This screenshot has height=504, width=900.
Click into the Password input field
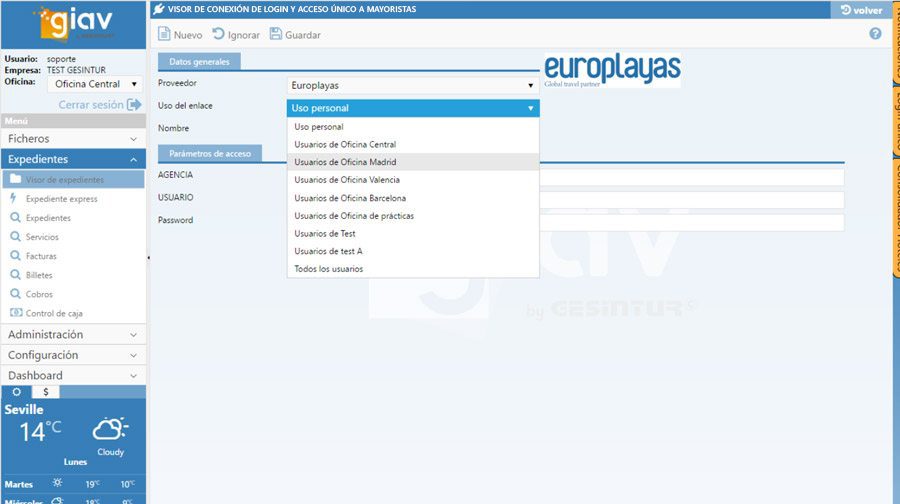click(692, 223)
